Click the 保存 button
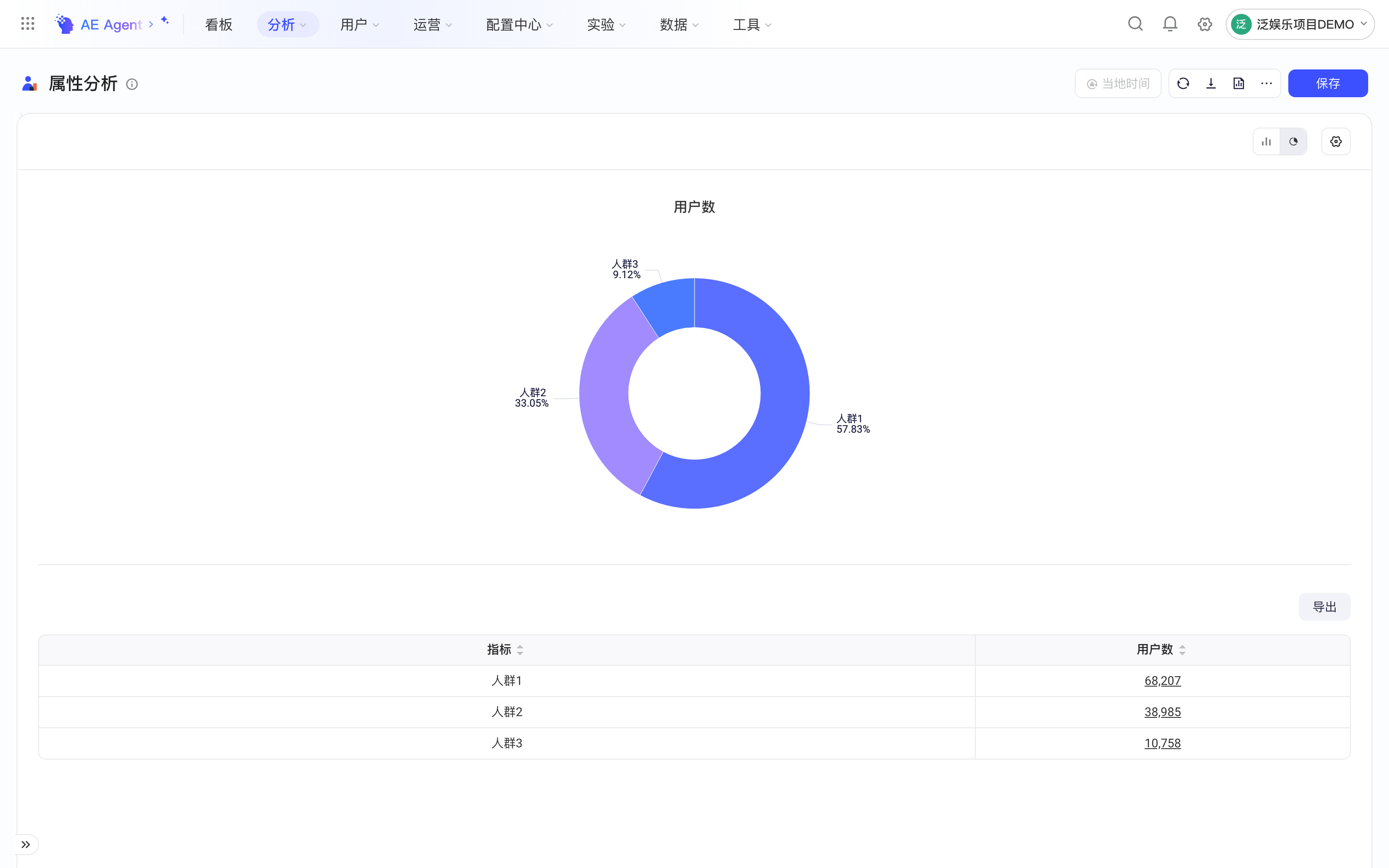 point(1328,84)
